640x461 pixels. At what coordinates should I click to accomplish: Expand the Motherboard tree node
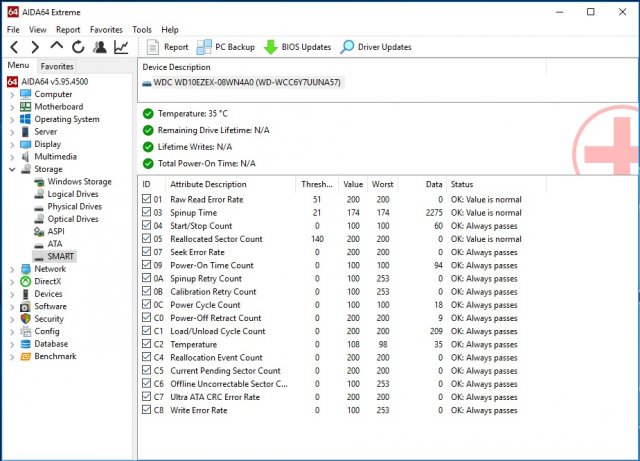[x=12, y=107]
